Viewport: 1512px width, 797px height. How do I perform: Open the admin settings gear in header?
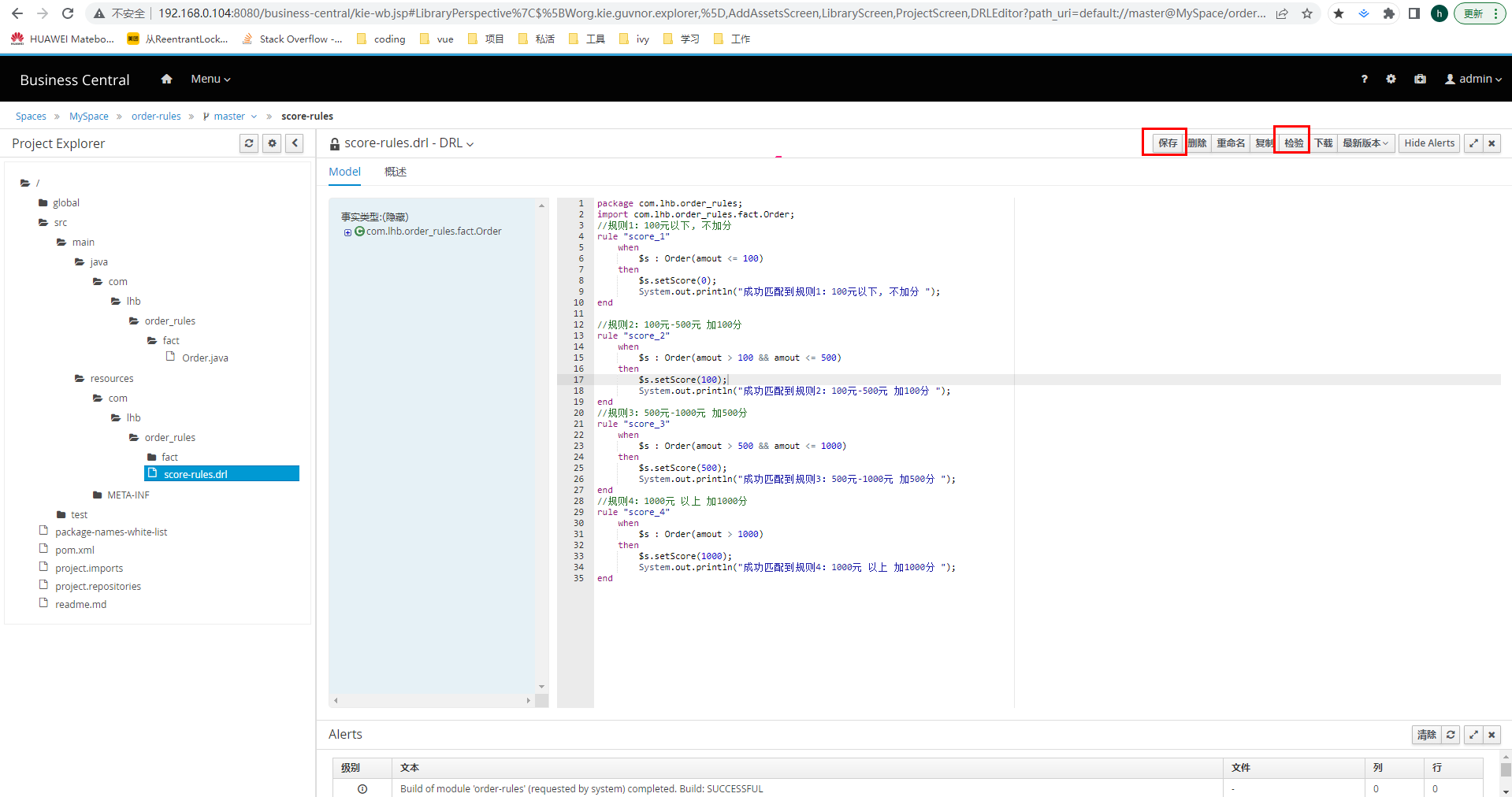coord(1391,79)
